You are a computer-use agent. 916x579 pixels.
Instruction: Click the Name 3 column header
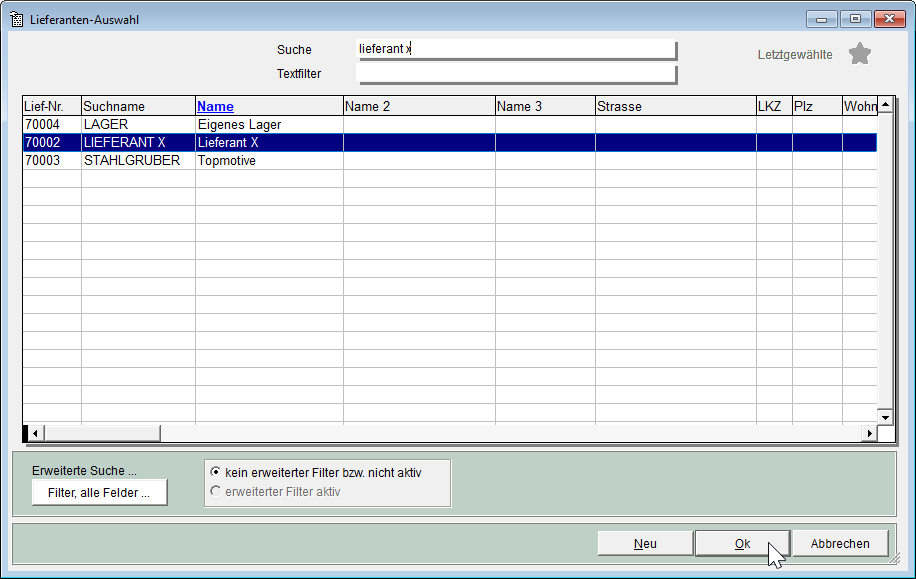(x=545, y=106)
